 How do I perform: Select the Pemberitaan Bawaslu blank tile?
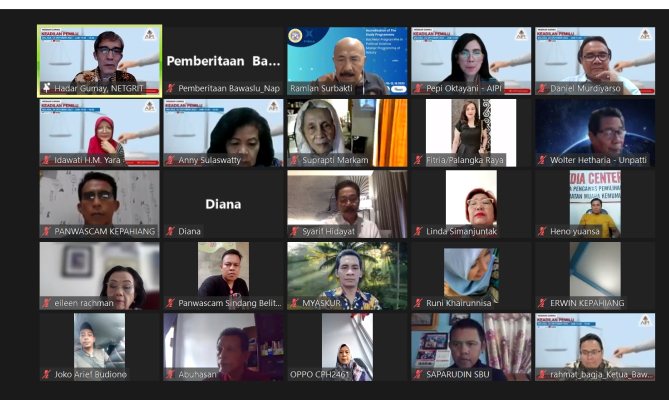[x=223, y=56]
